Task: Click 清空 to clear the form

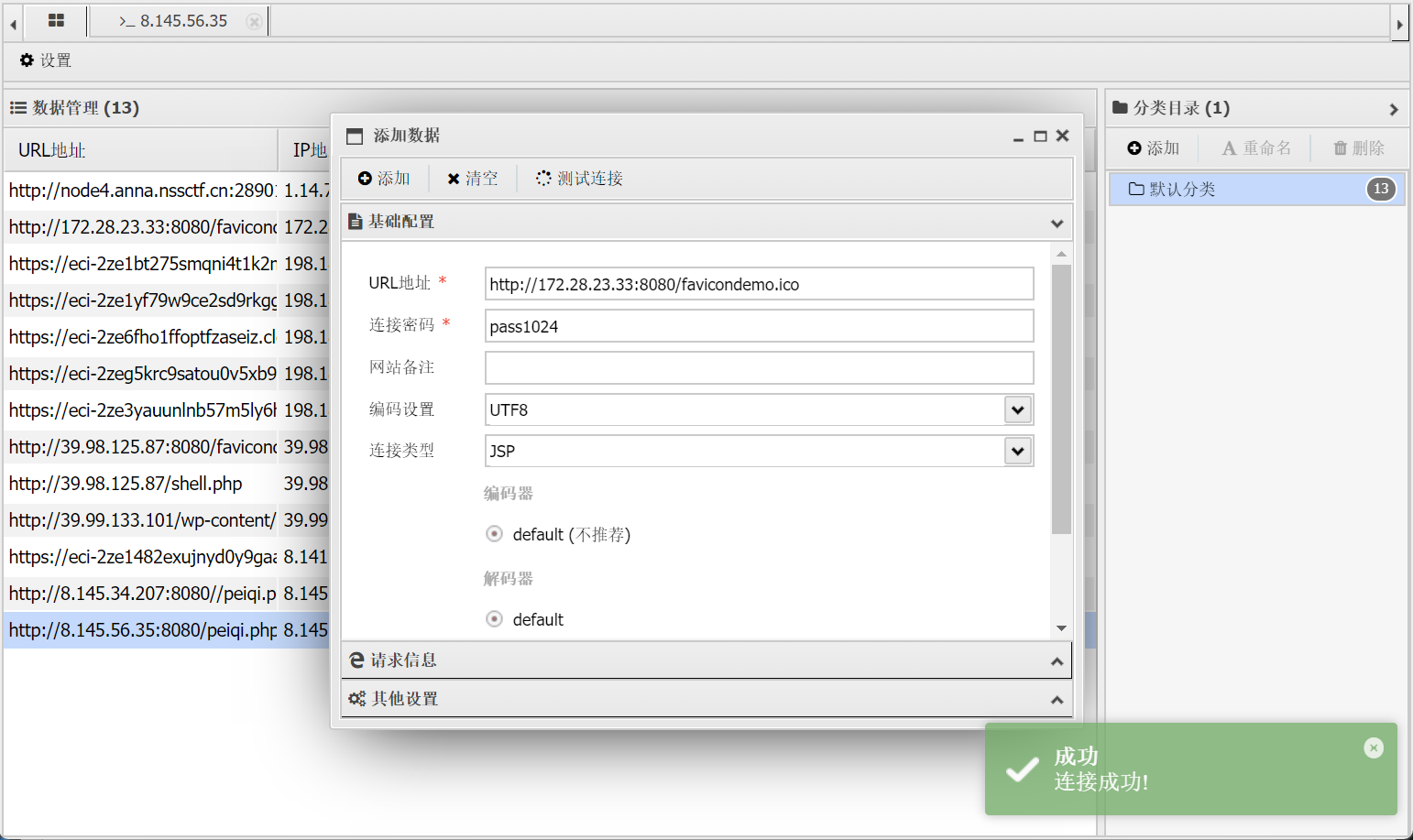Action: click(x=472, y=179)
